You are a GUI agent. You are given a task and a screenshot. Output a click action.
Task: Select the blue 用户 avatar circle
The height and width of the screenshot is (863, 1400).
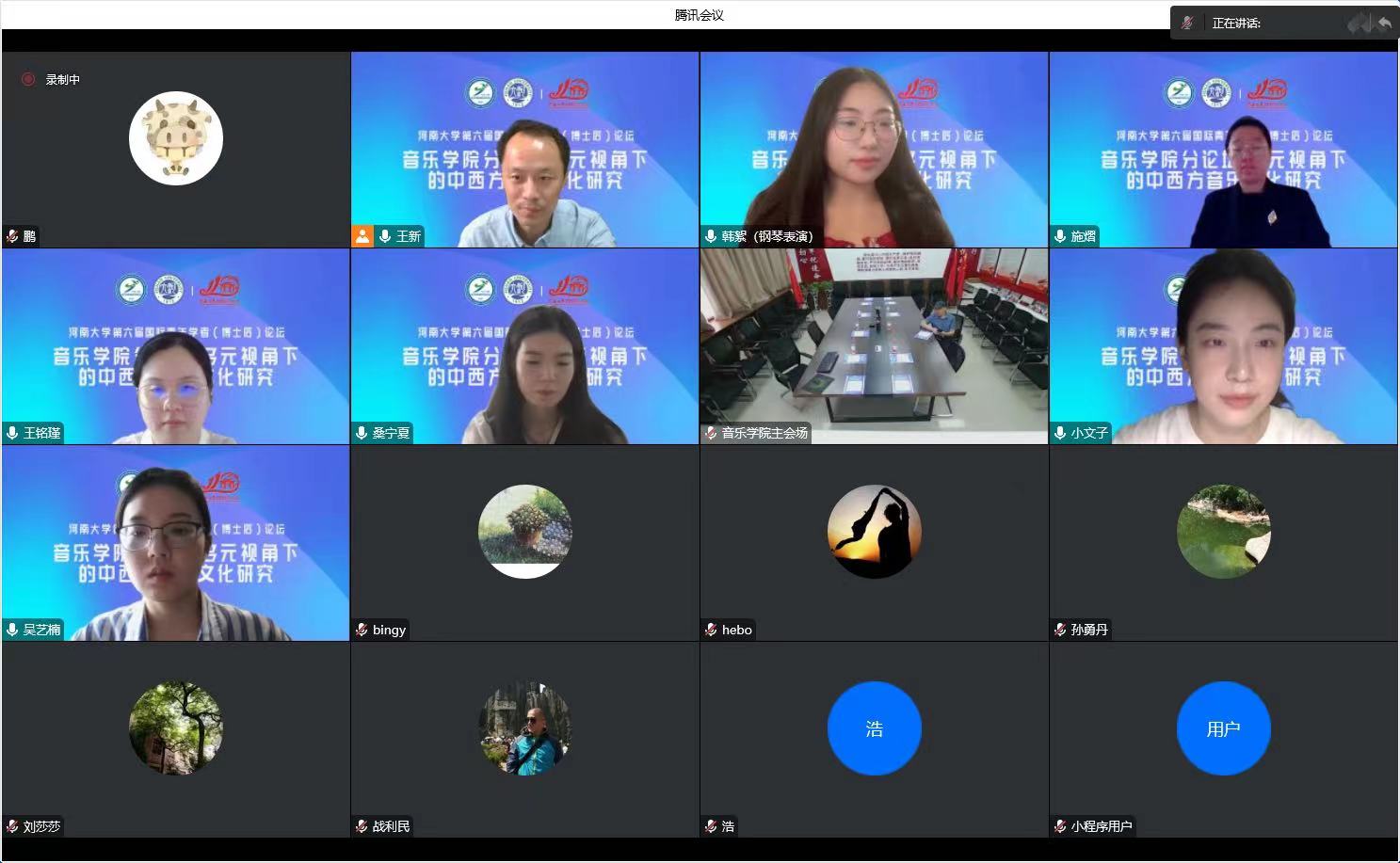coord(1223,728)
